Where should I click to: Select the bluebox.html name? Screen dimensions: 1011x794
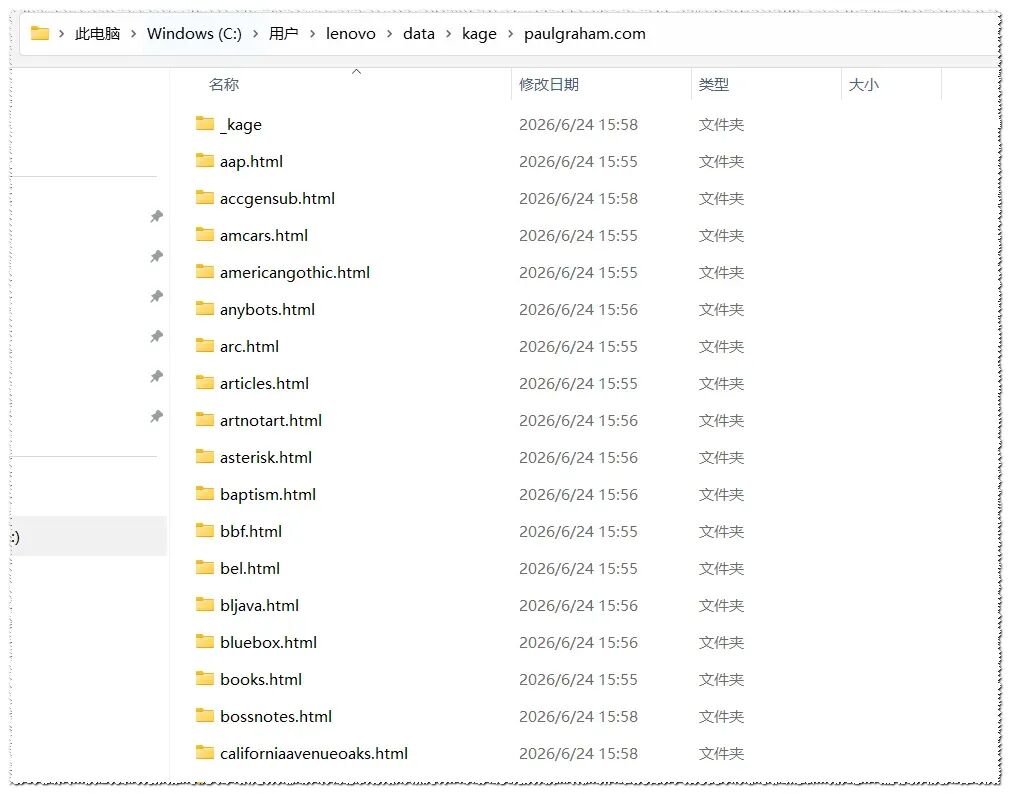click(x=268, y=642)
